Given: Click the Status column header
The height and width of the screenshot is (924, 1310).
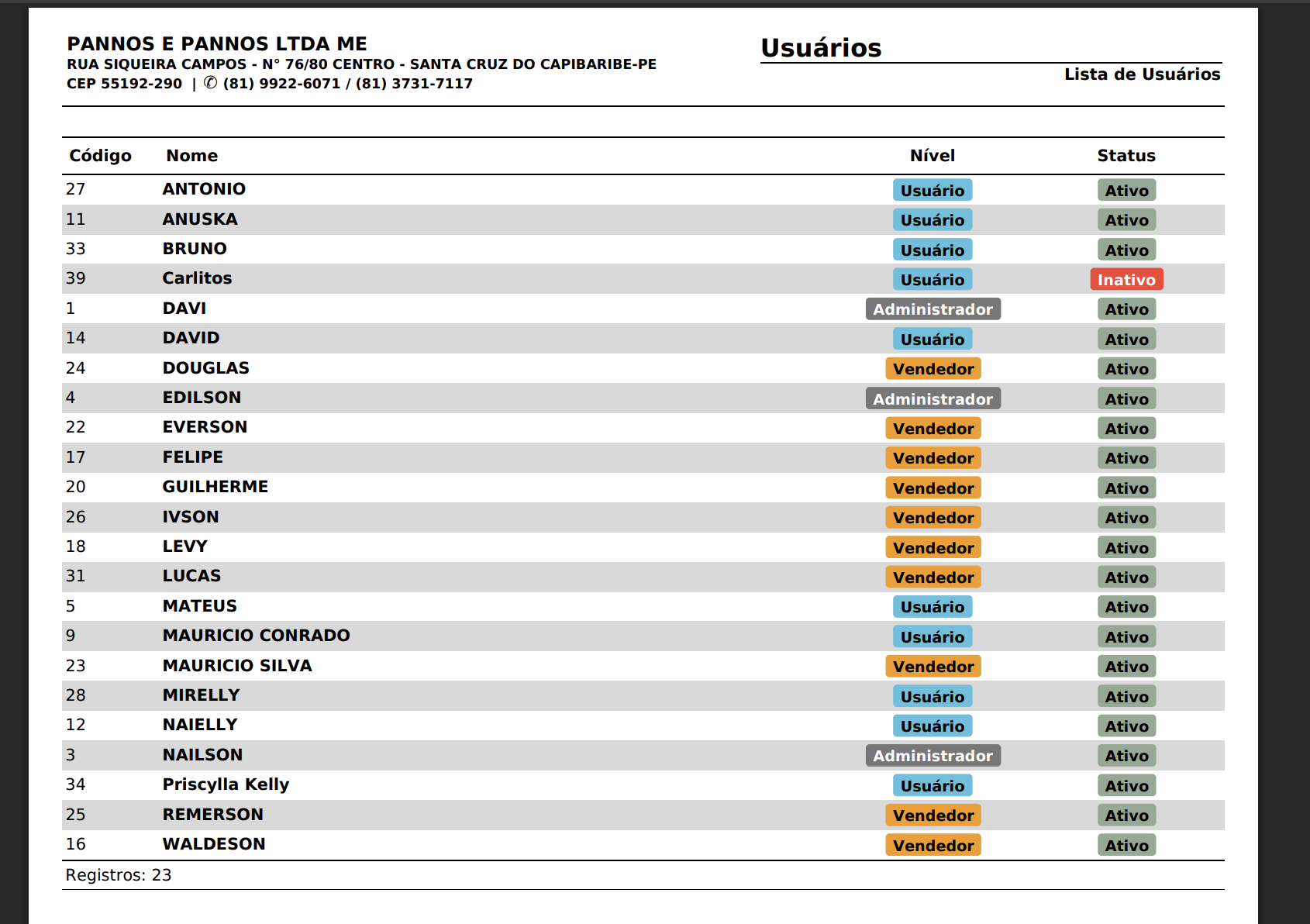Looking at the screenshot, I should point(1126,156).
